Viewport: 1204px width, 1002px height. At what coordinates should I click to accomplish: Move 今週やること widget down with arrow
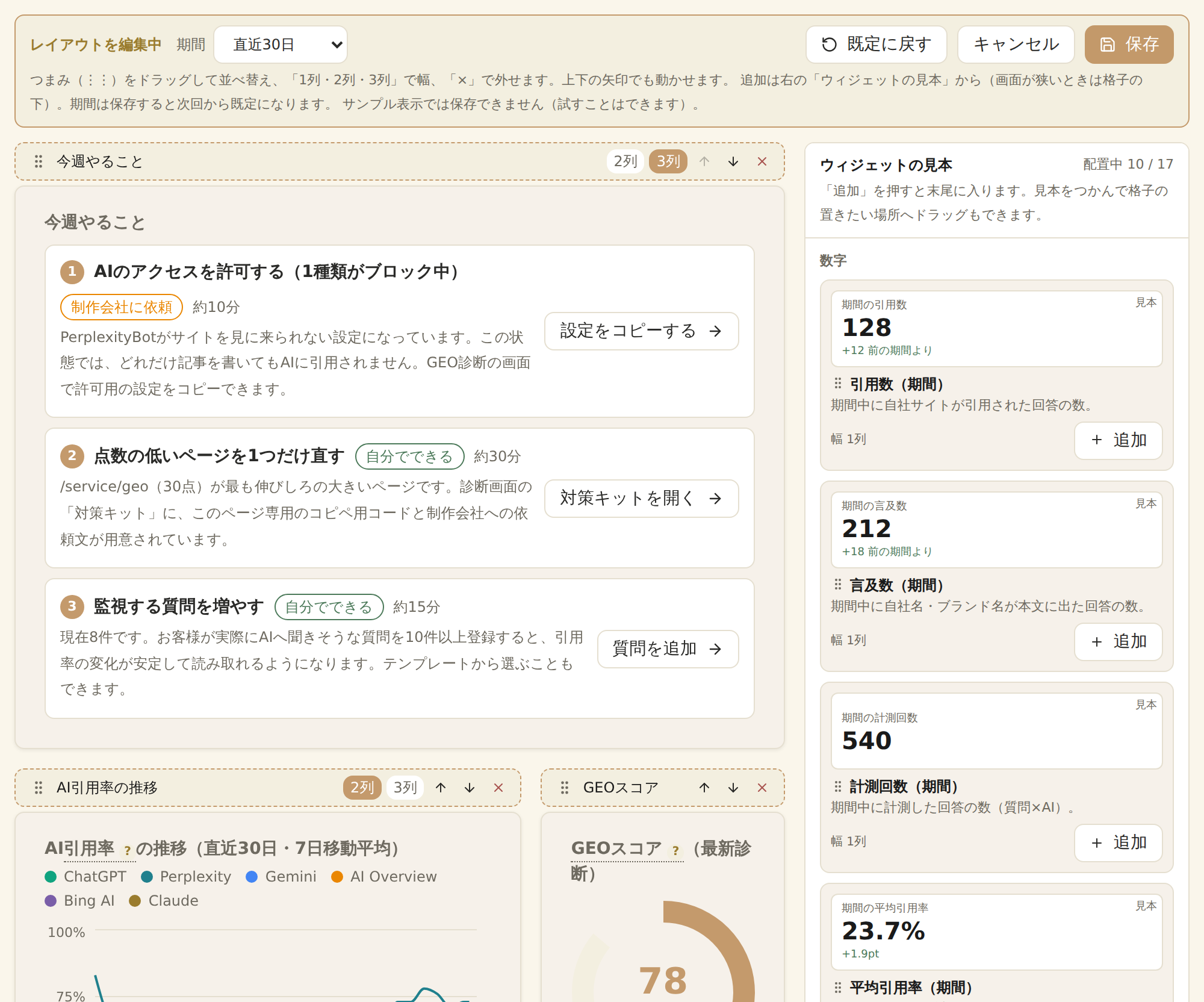point(733,161)
